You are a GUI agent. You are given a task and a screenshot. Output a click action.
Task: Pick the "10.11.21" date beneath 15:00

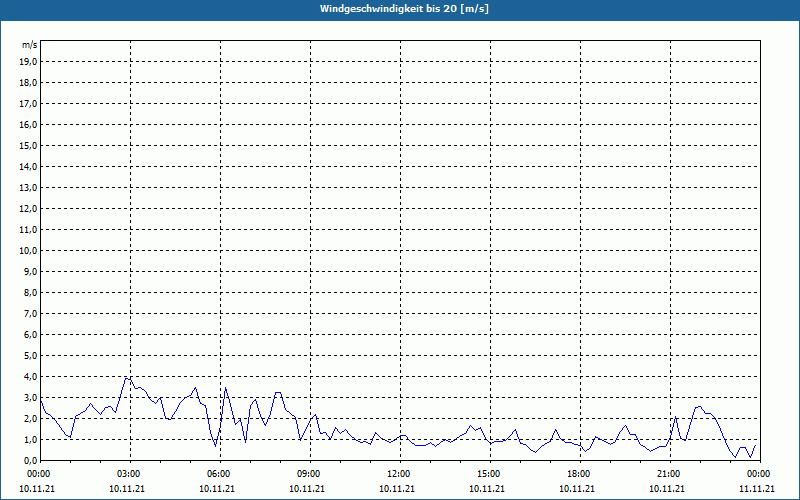click(487, 488)
